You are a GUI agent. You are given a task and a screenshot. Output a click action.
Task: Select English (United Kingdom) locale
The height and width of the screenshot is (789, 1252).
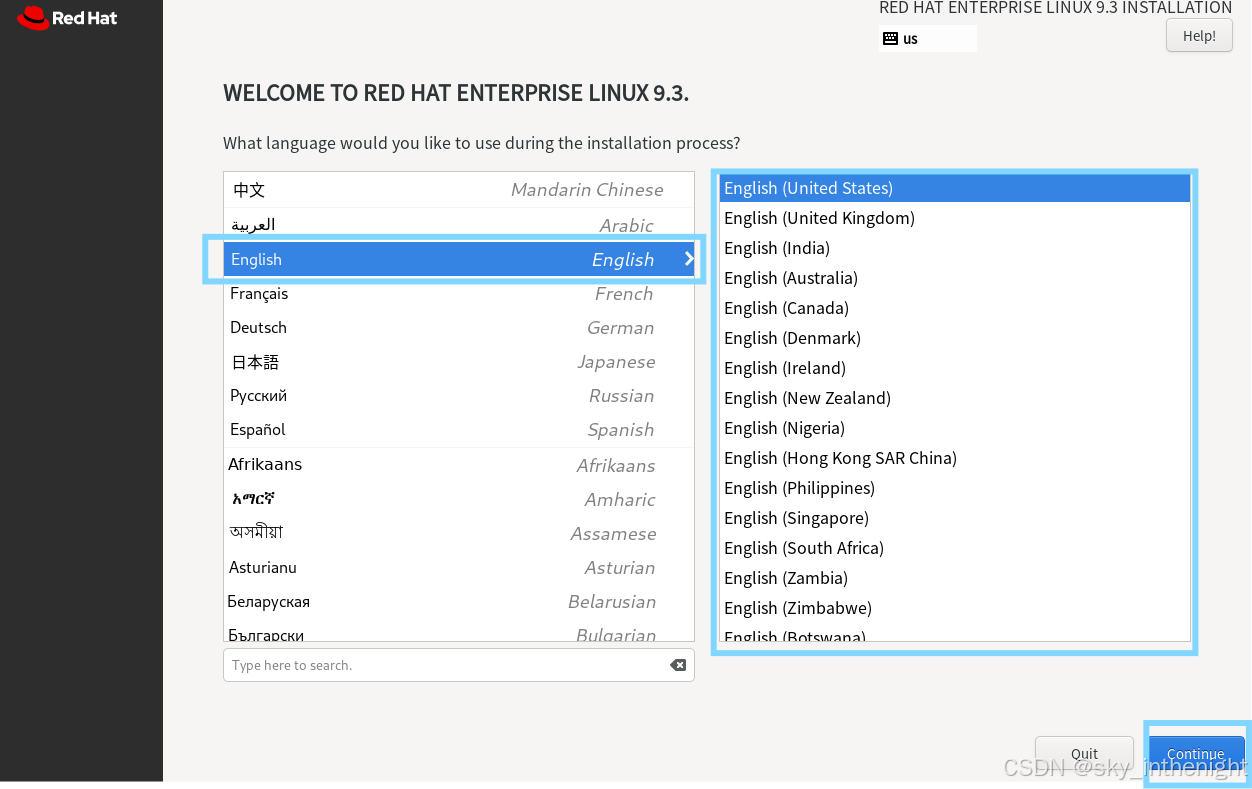(955, 218)
